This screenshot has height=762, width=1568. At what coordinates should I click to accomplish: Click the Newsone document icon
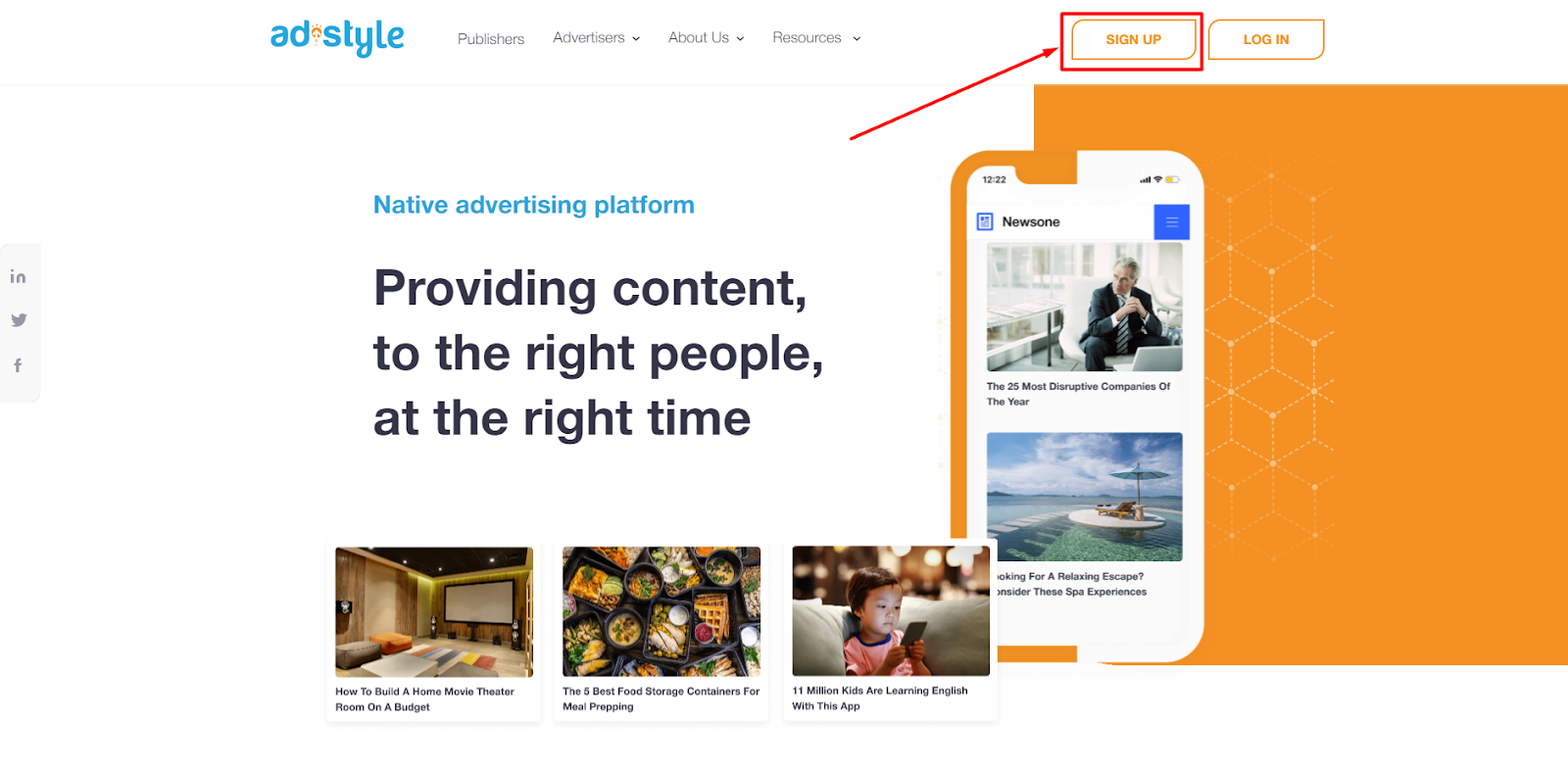point(985,222)
